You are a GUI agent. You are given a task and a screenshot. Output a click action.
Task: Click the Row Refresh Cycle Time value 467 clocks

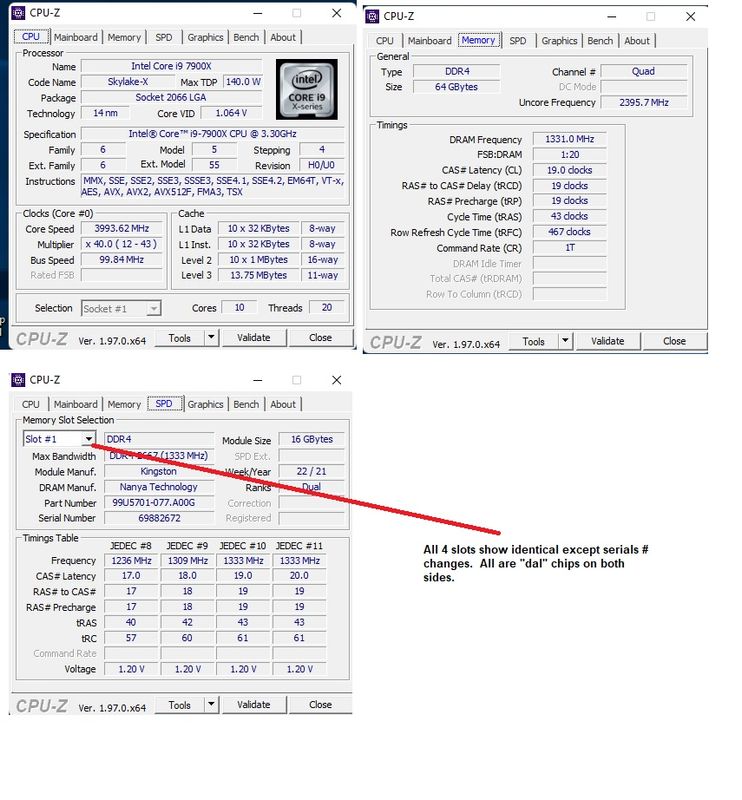570,232
